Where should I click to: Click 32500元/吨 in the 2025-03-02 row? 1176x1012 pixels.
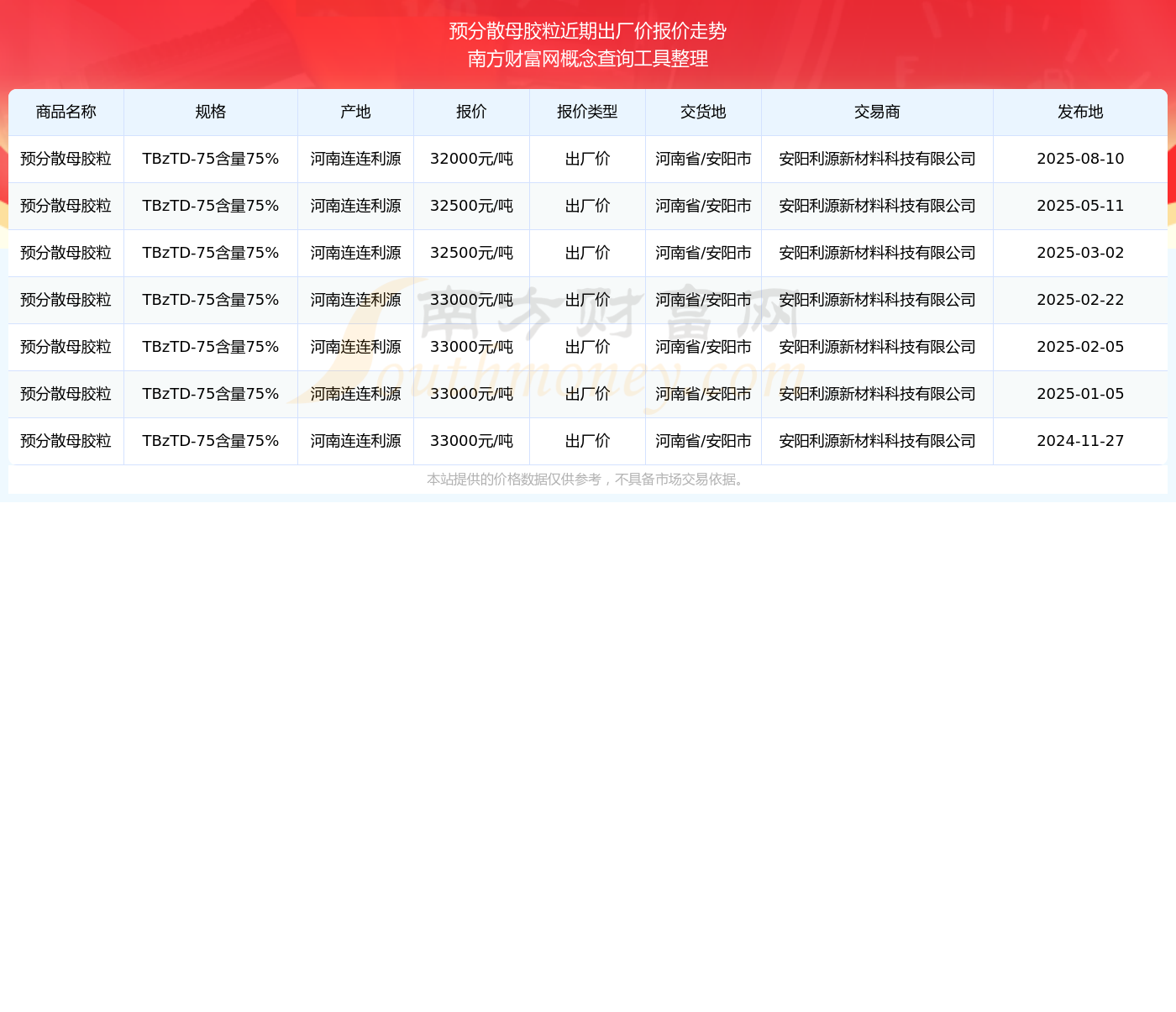[x=471, y=253]
